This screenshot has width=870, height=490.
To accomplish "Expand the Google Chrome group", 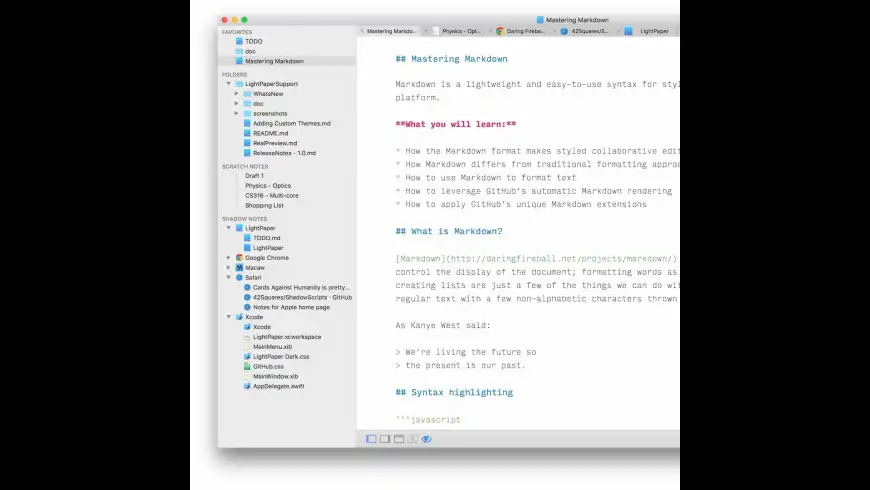I will [229, 257].
